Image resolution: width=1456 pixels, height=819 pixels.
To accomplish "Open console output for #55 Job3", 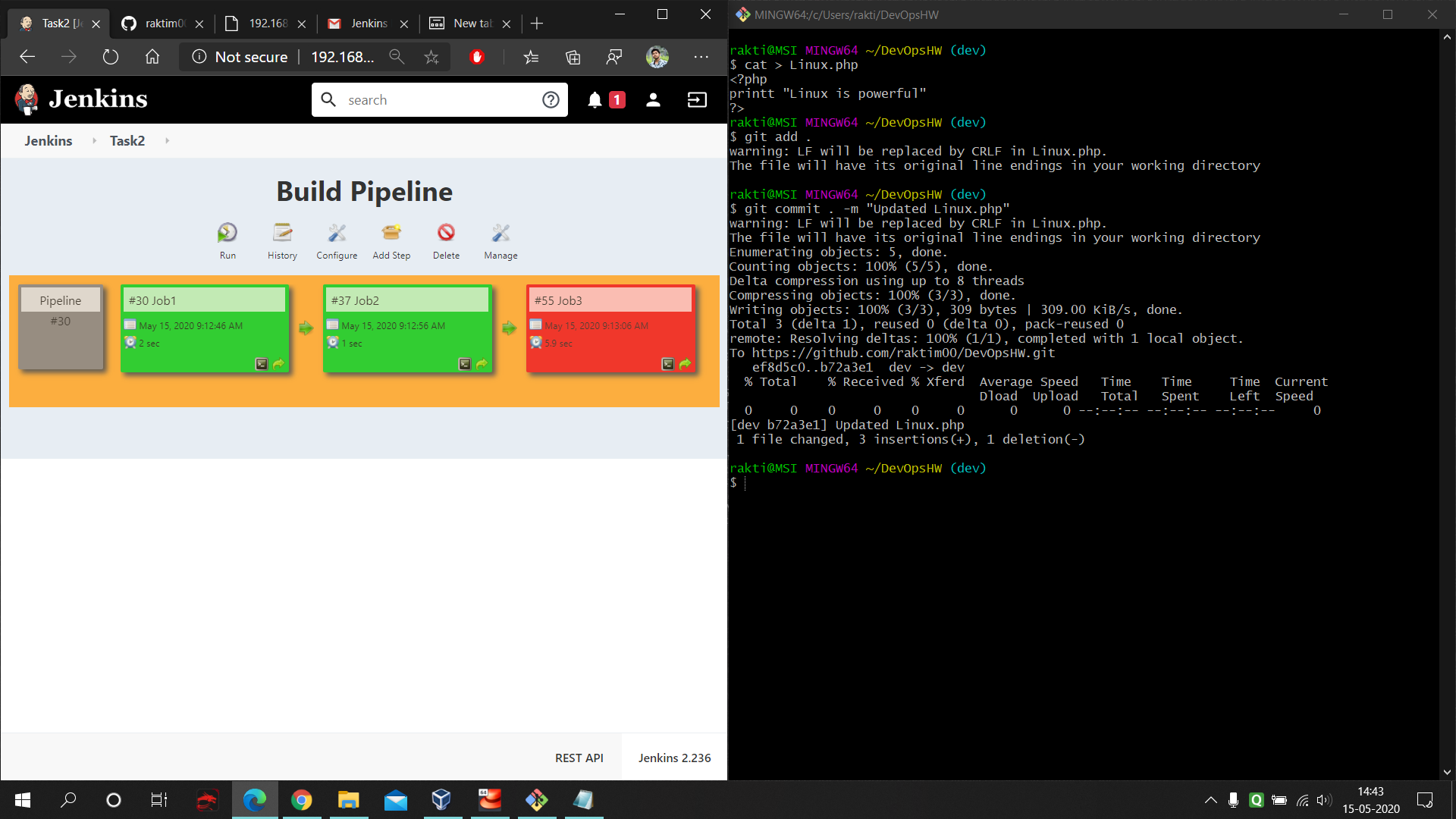I will pyautogui.click(x=667, y=364).
